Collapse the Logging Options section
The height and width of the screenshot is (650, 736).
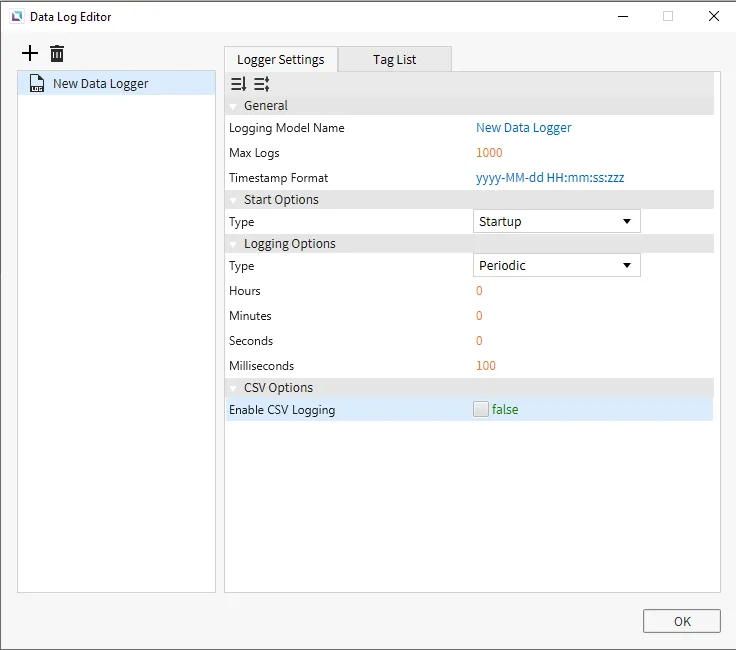233,244
